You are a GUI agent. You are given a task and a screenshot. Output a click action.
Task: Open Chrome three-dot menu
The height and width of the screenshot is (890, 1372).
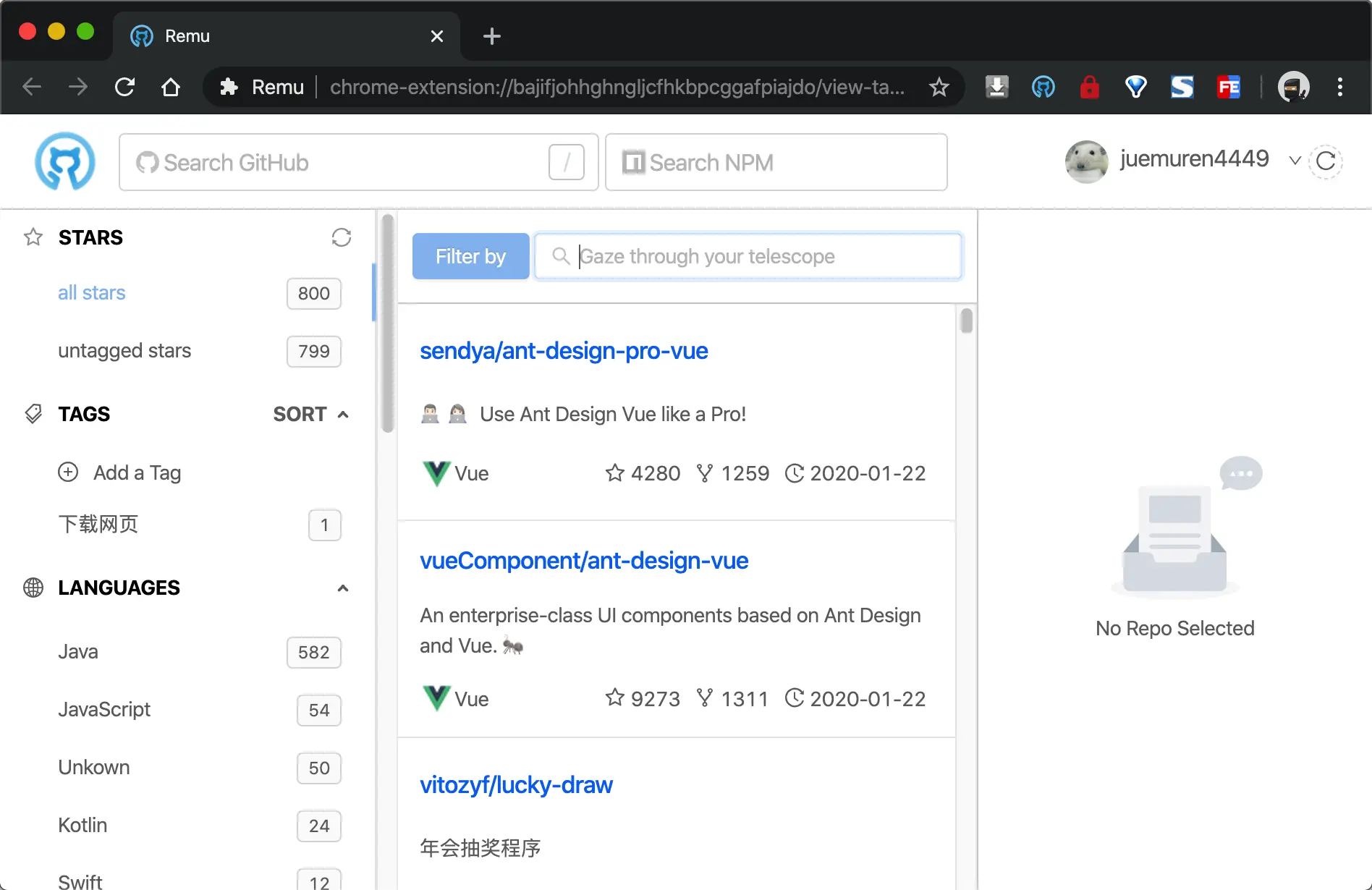click(1340, 87)
